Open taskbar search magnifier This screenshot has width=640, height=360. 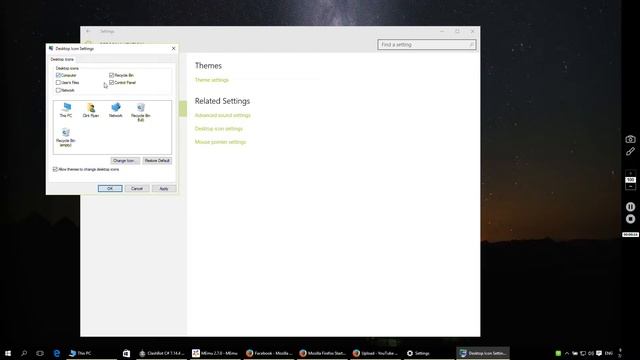point(24,353)
